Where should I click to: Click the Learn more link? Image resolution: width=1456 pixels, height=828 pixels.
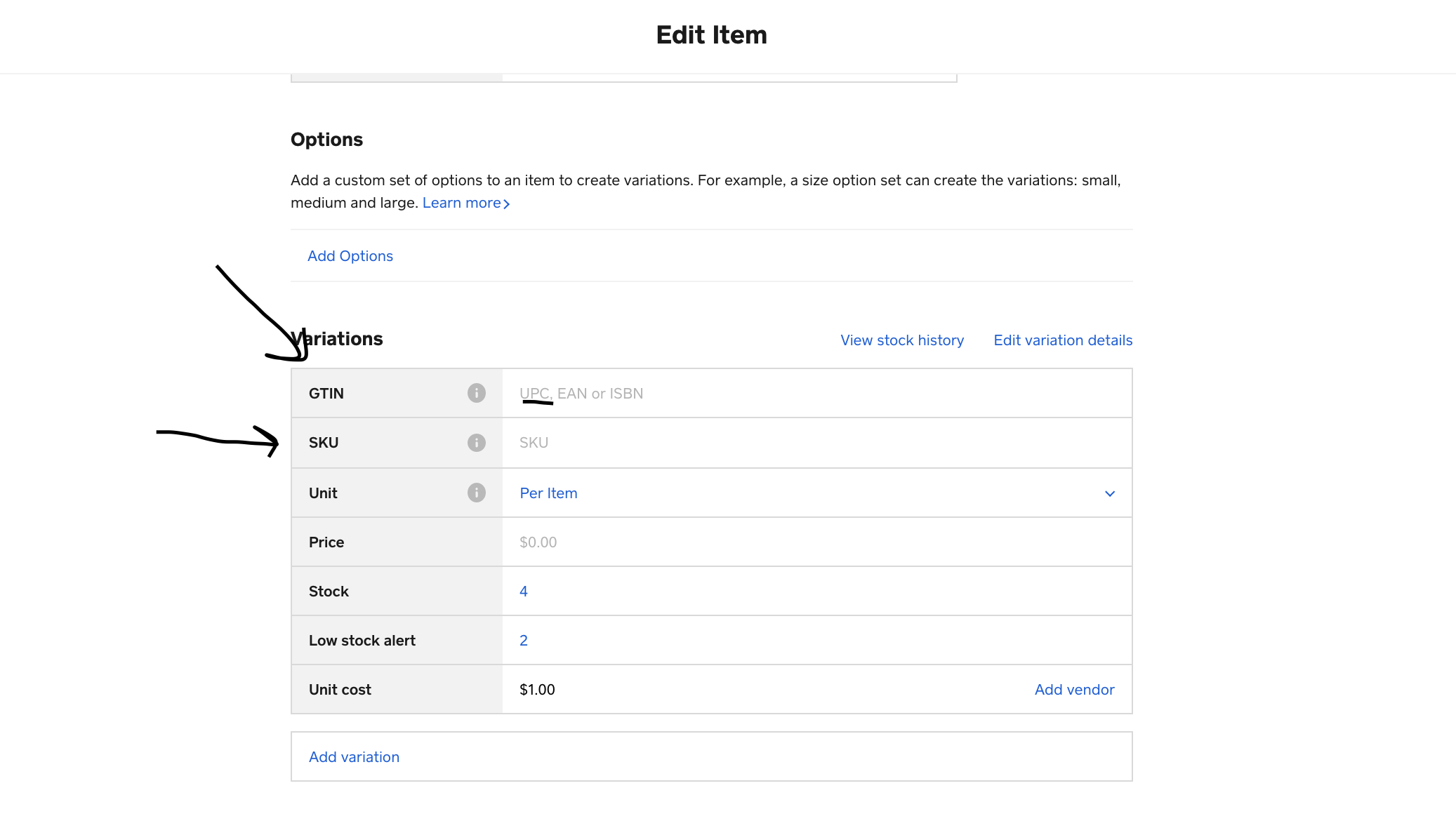(x=462, y=203)
